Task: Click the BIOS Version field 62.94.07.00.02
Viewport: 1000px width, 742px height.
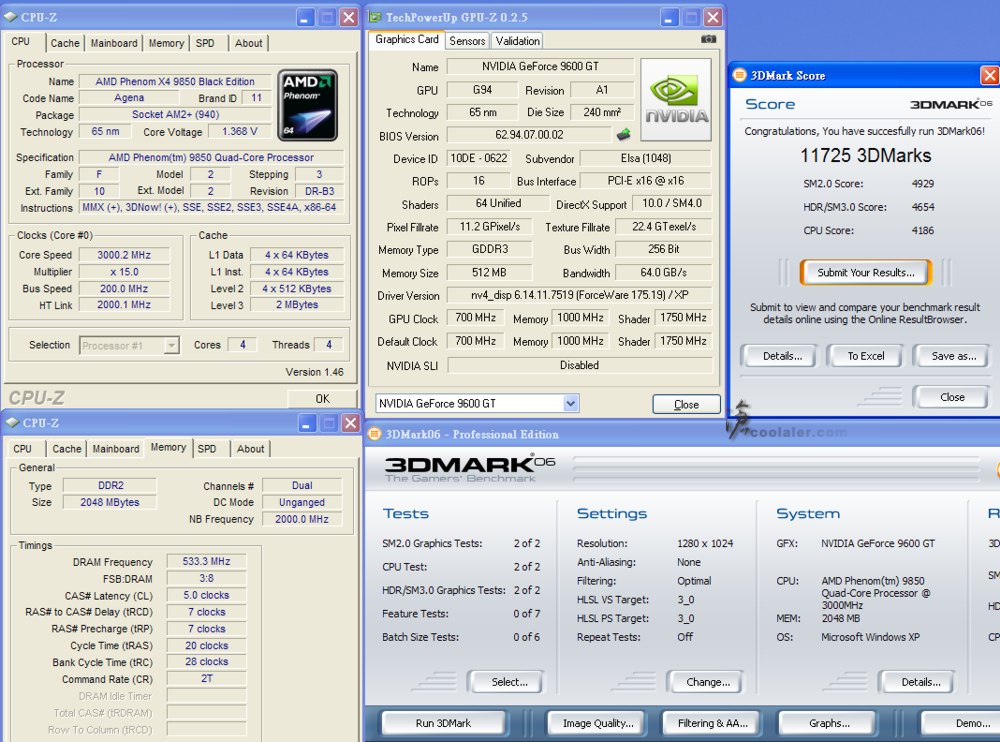Action: tap(529, 135)
